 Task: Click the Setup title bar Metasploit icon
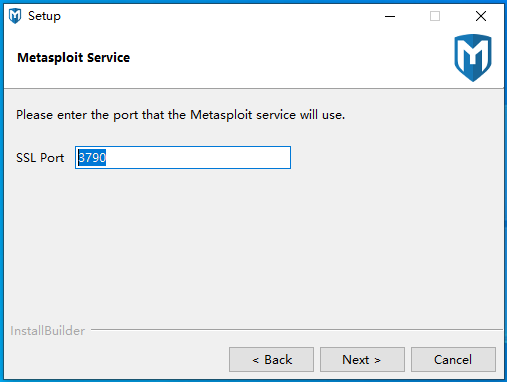click(15, 16)
